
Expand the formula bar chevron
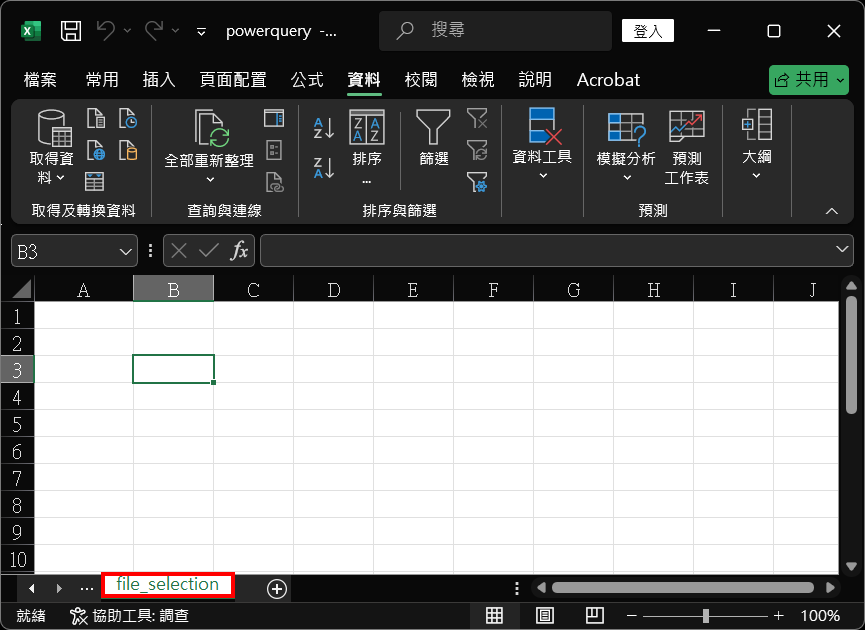(842, 249)
